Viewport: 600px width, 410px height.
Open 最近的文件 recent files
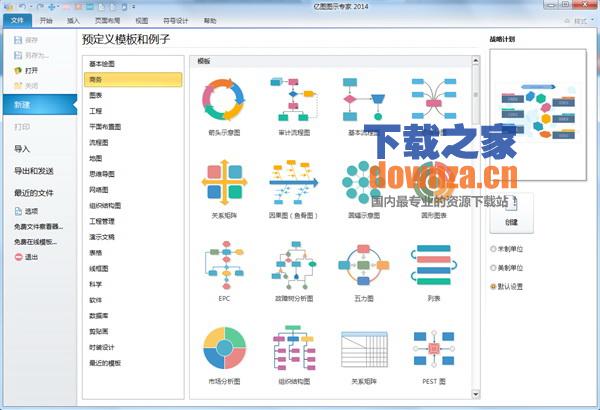click(x=34, y=193)
